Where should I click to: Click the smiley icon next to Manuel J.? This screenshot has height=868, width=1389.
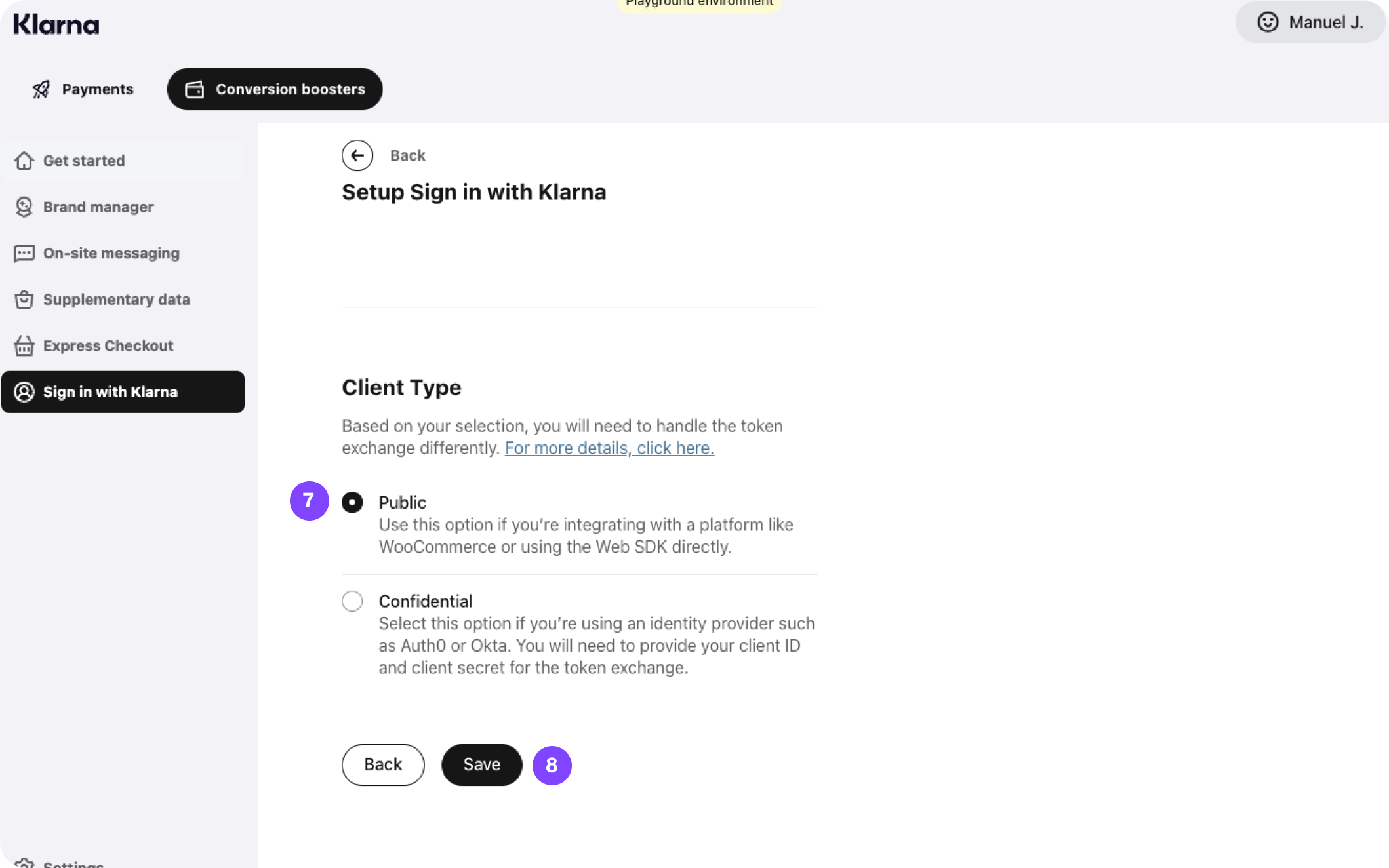tap(1268, 22)
